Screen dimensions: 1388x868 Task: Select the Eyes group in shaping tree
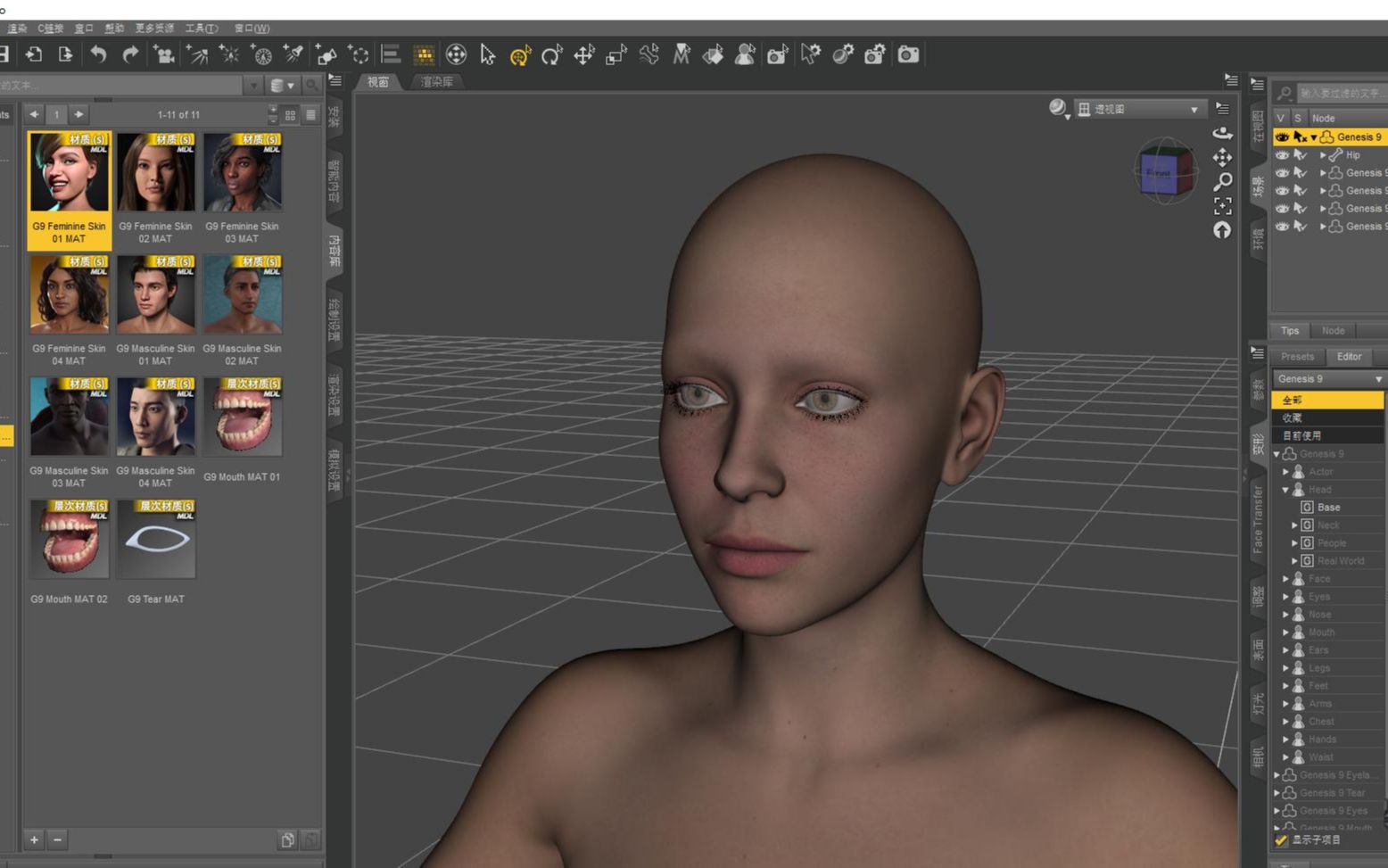pos(1319,597)
